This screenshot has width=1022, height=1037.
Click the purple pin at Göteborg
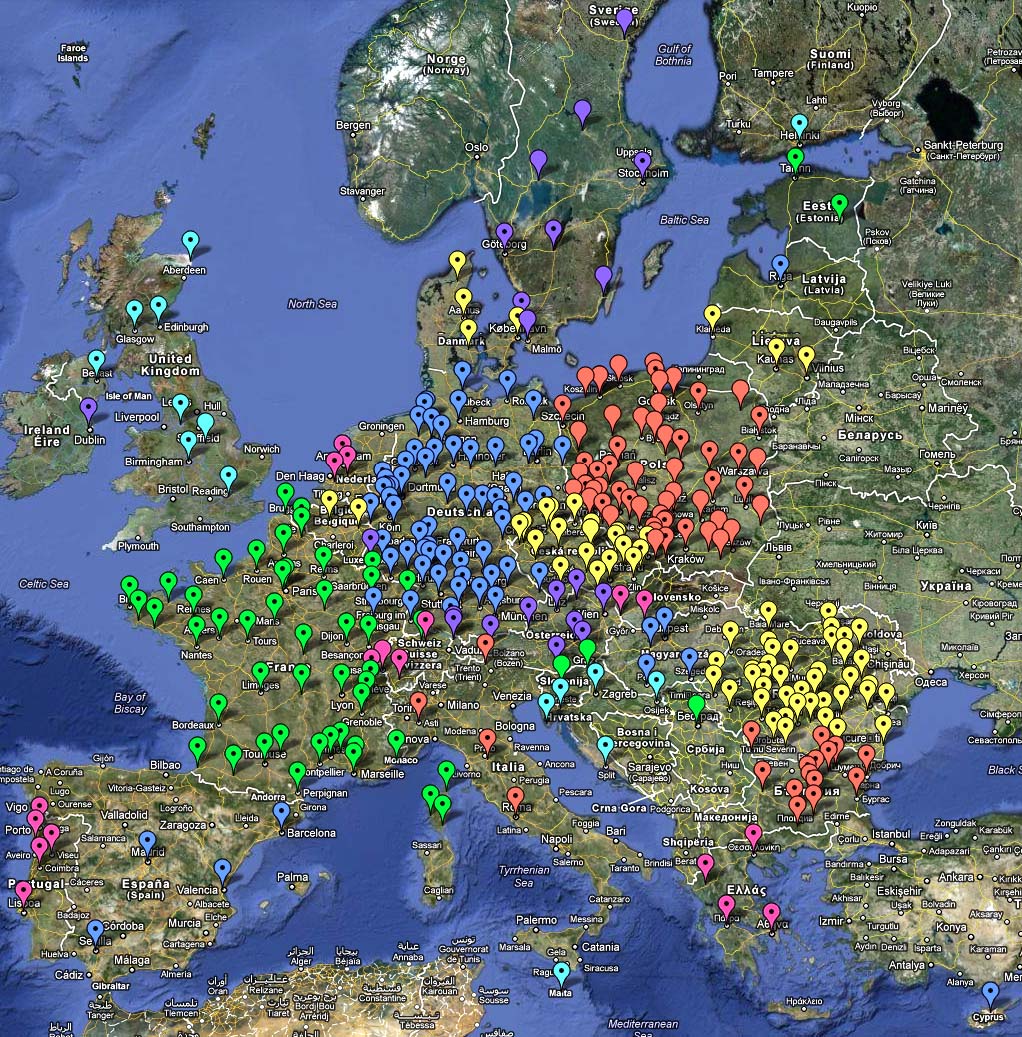[504, 234]
